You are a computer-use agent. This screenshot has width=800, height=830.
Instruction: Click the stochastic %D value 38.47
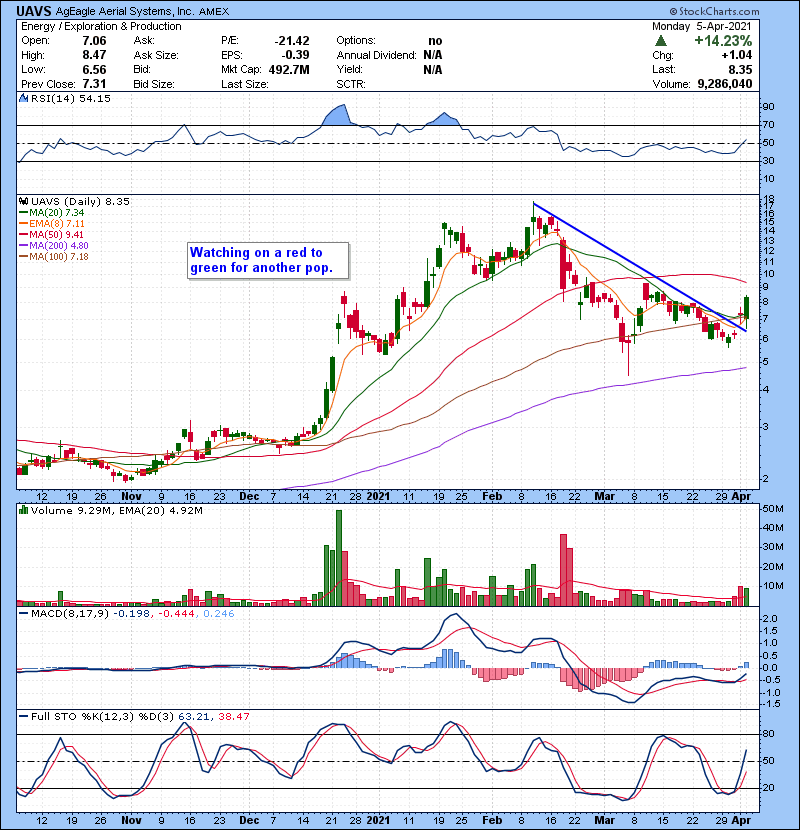pyautogui.click(x=233, y=717)
